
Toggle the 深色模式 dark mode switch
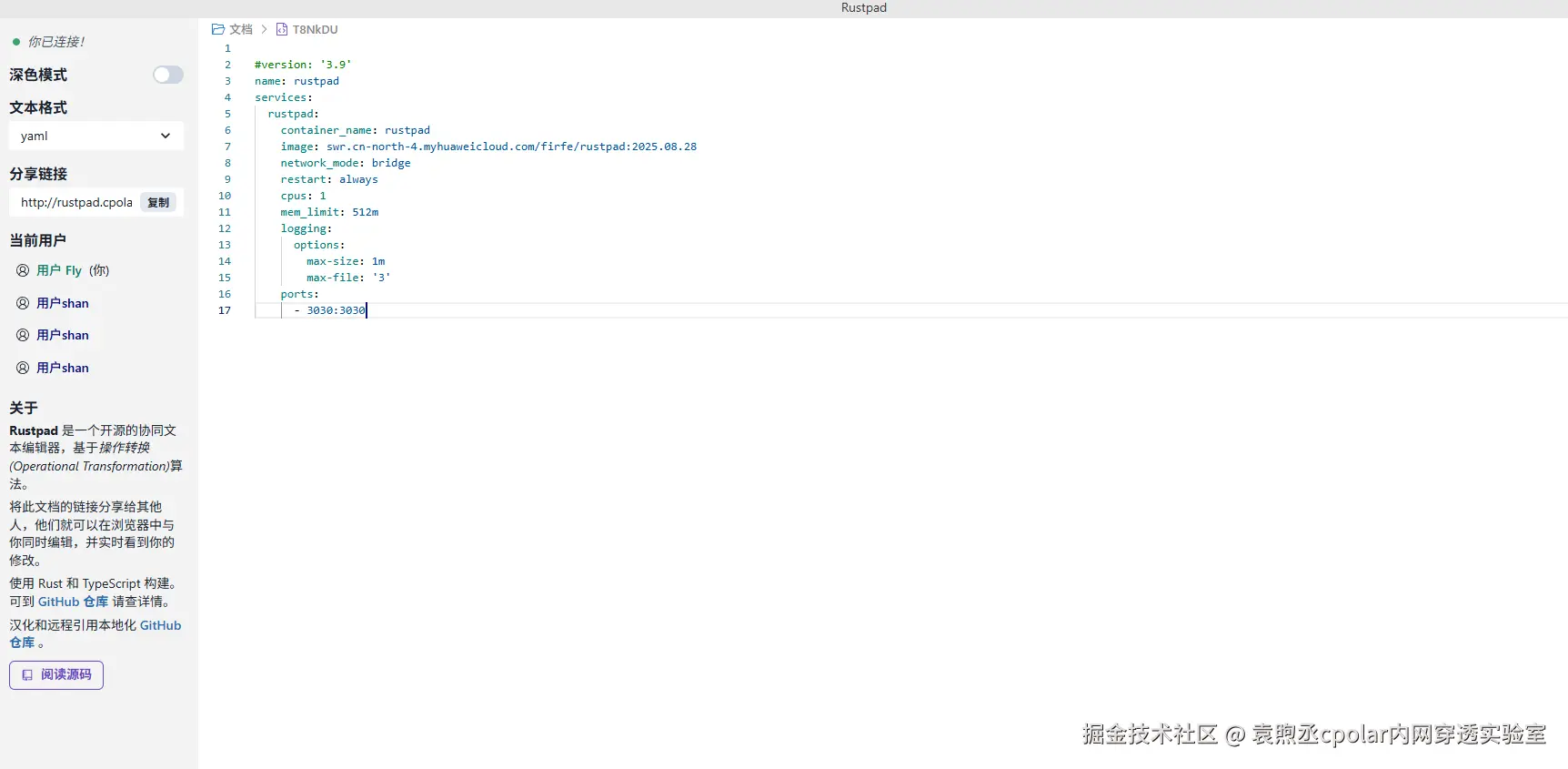click(168, 75)
